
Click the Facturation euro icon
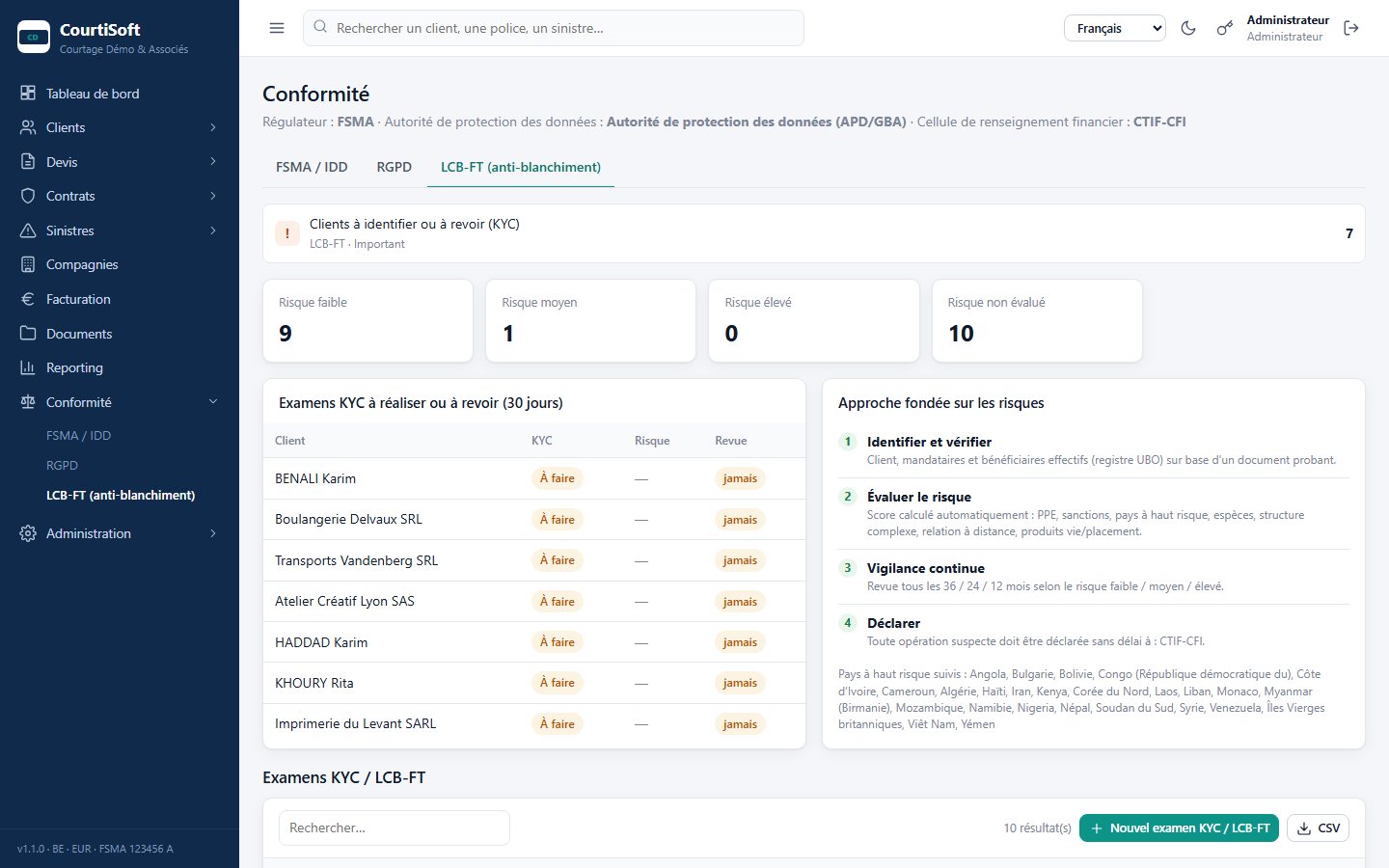[28, 299]
